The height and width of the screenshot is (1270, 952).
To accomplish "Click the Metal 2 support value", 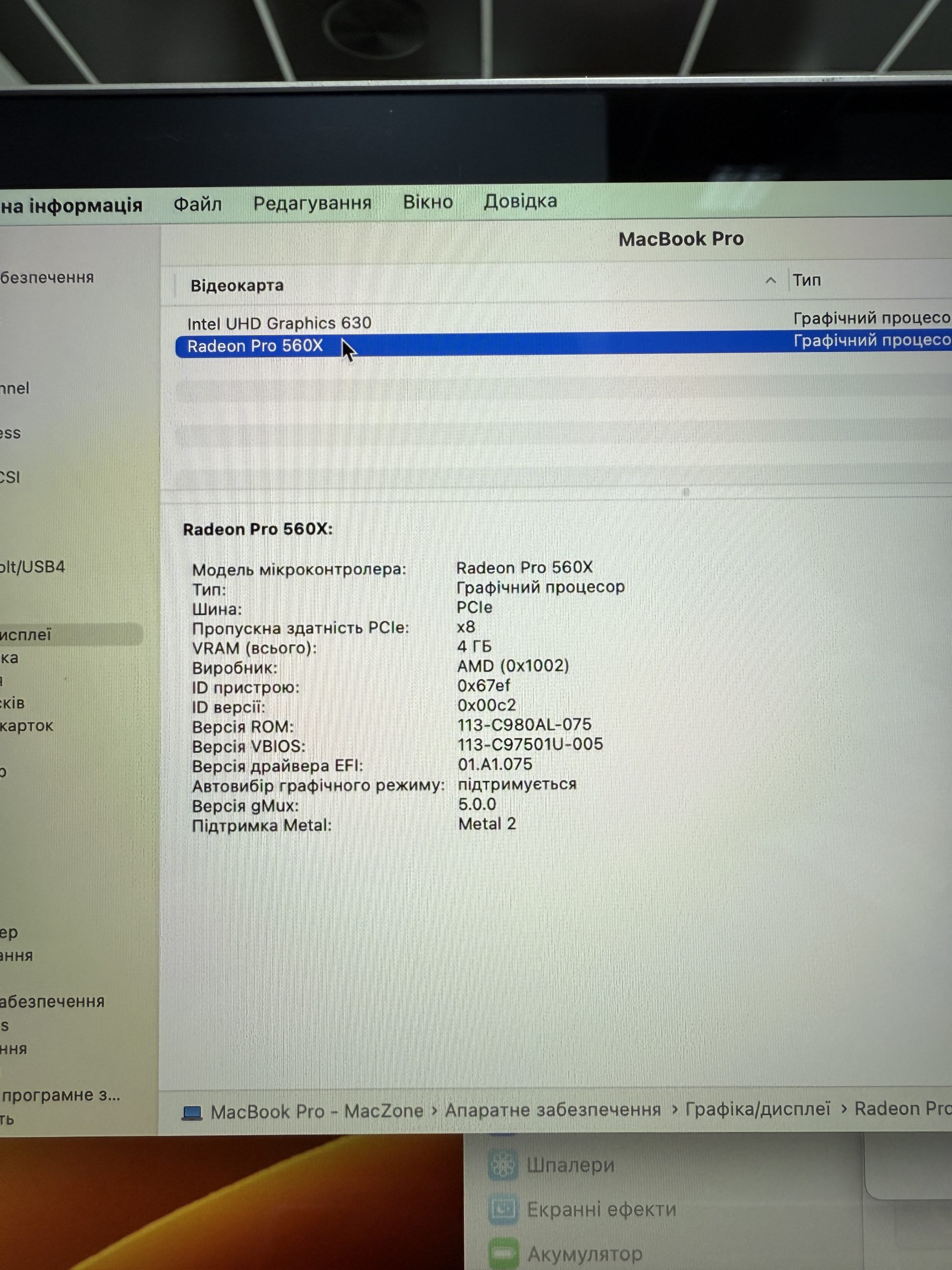I will (x=486, y=824).
